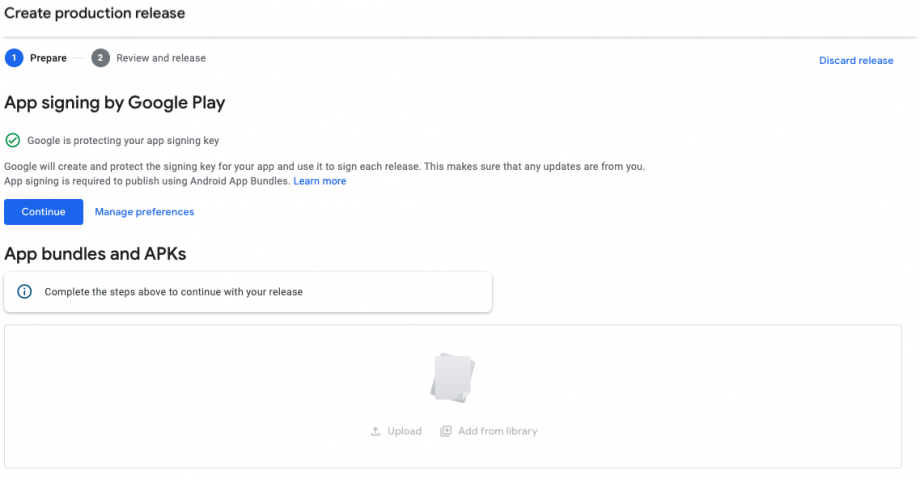Choose the Add from library text
This screenshot has width=920, height=479.
pos(497,431)
